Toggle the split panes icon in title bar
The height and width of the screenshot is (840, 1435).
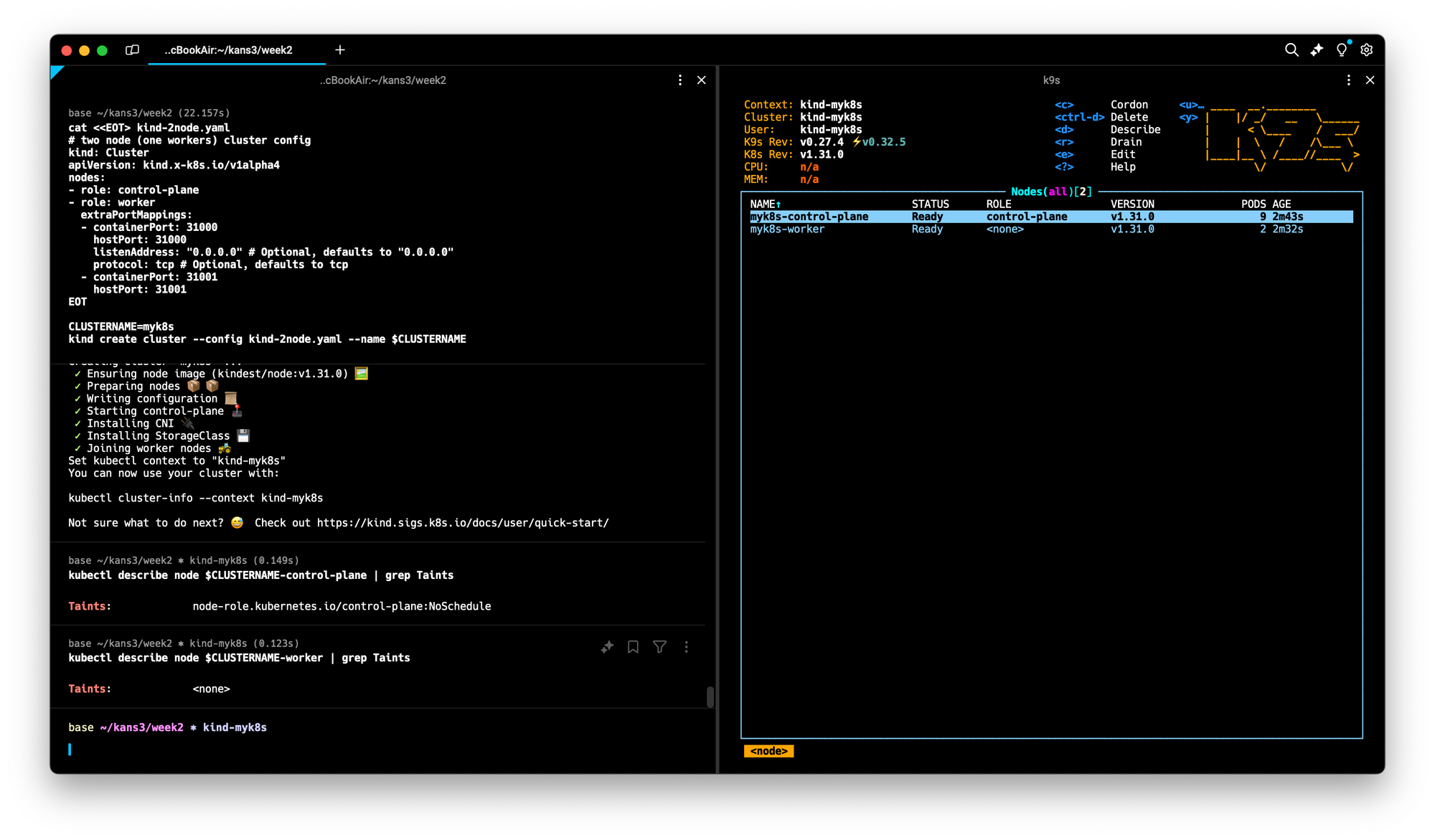pyautogui.click(x=132, y=50)
